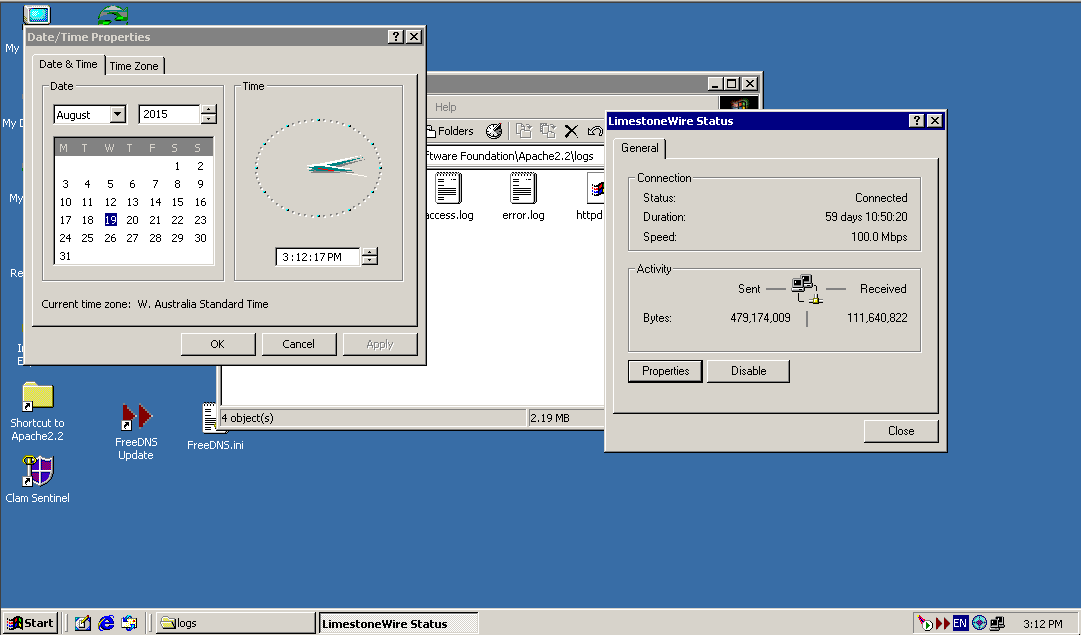The height and width of the screenshot is (635, 1081).
Task: Select day 27 in the calendar
Action: click(132, 238)
